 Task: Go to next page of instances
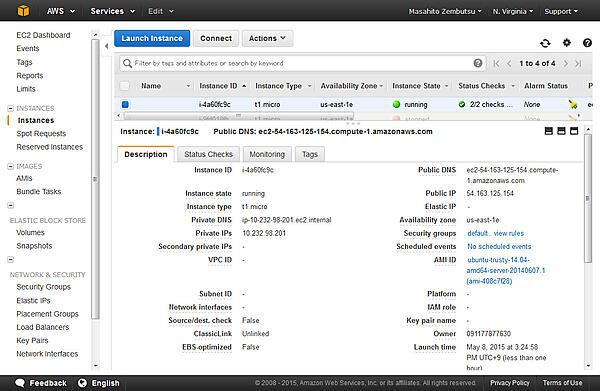tap(566, 64)
